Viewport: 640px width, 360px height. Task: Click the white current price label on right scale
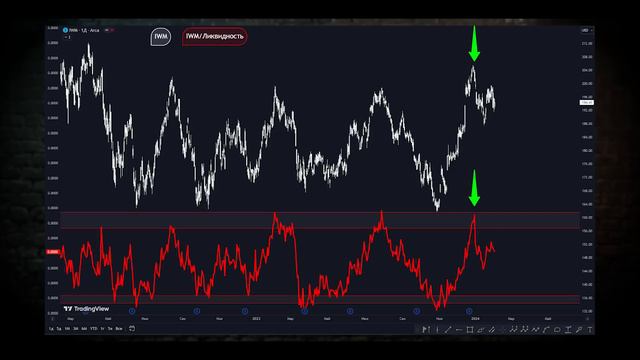[587, 102]
